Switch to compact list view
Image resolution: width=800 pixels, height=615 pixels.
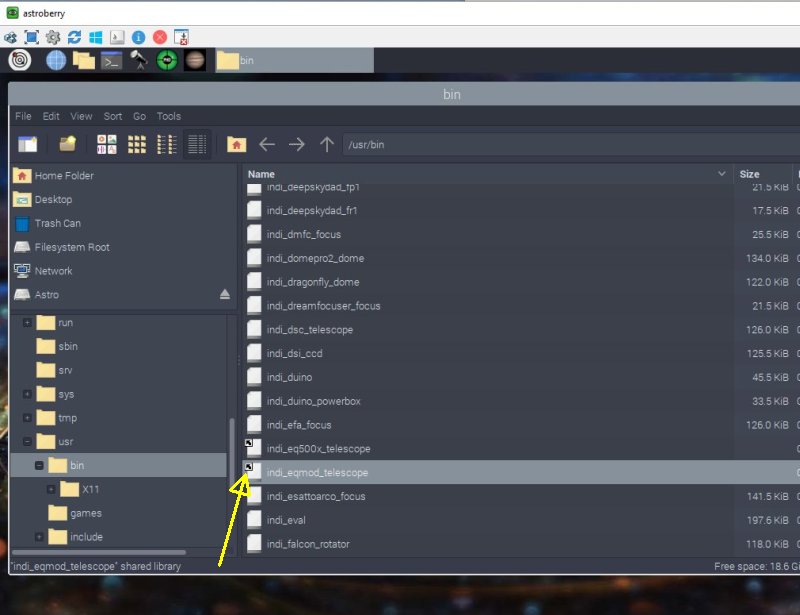click(167, 144)
